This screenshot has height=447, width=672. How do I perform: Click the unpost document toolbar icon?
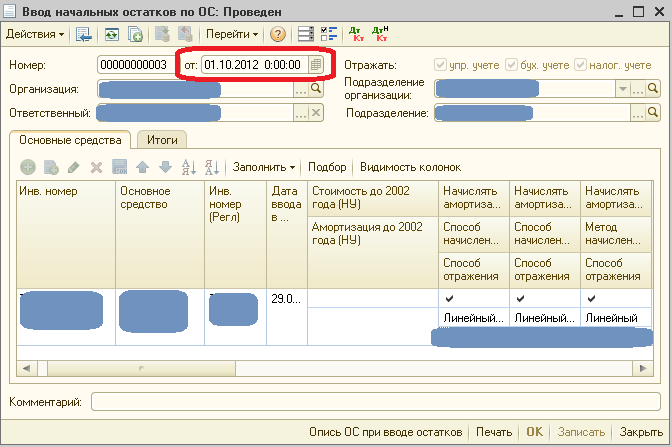pyautogui.click(x=185, y=34)
